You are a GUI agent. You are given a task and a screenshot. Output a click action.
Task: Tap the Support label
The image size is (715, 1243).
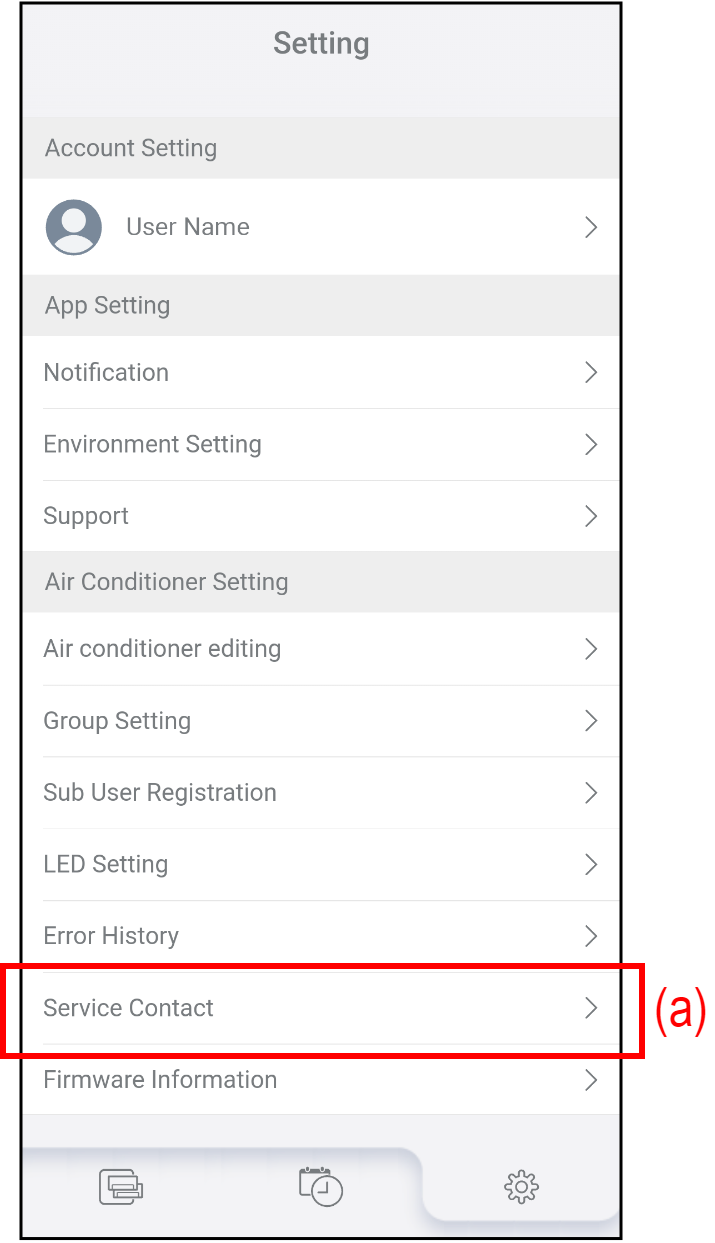coord(86,517)
